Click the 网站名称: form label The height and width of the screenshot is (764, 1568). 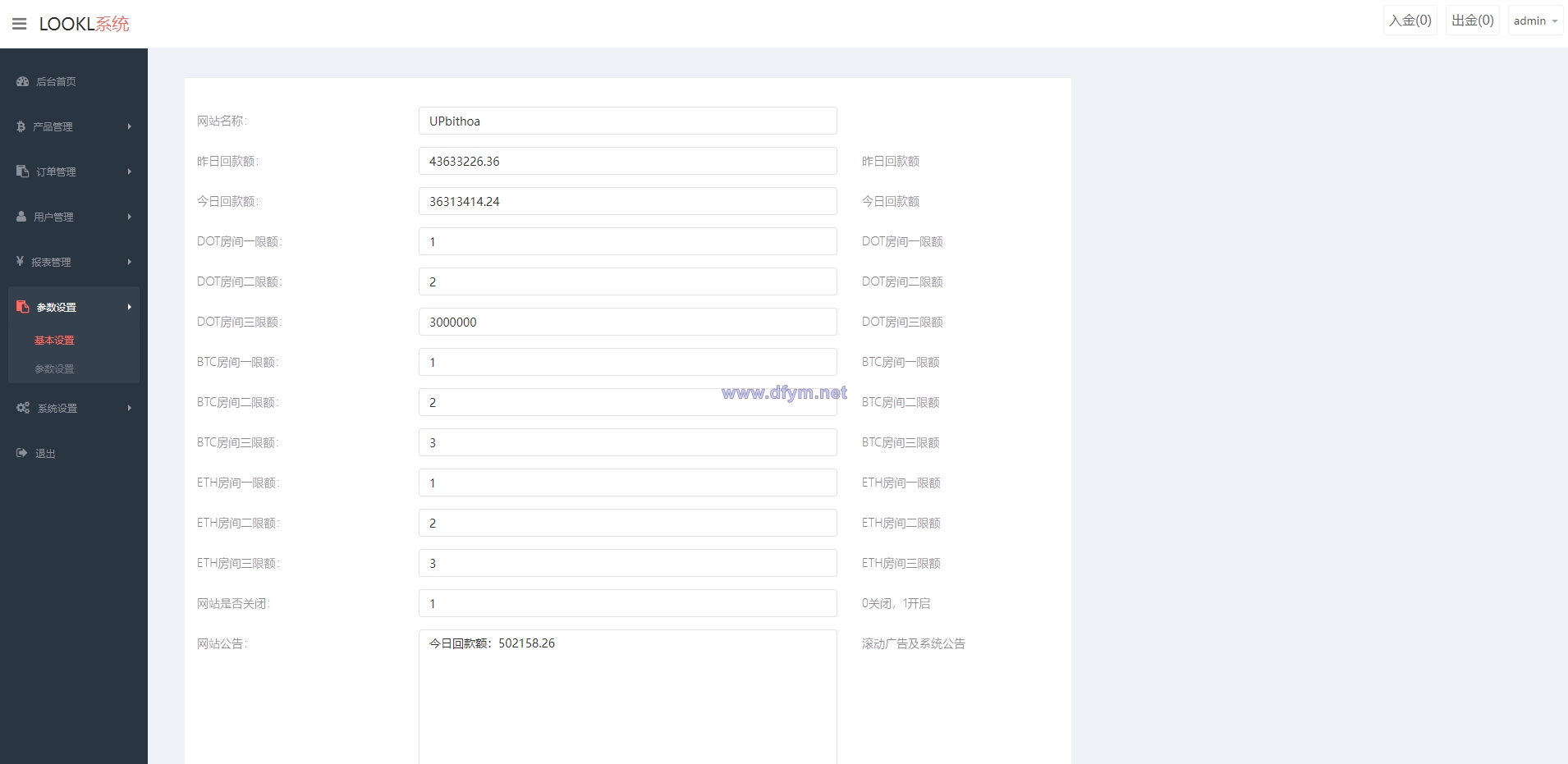(x=222, y=121)
